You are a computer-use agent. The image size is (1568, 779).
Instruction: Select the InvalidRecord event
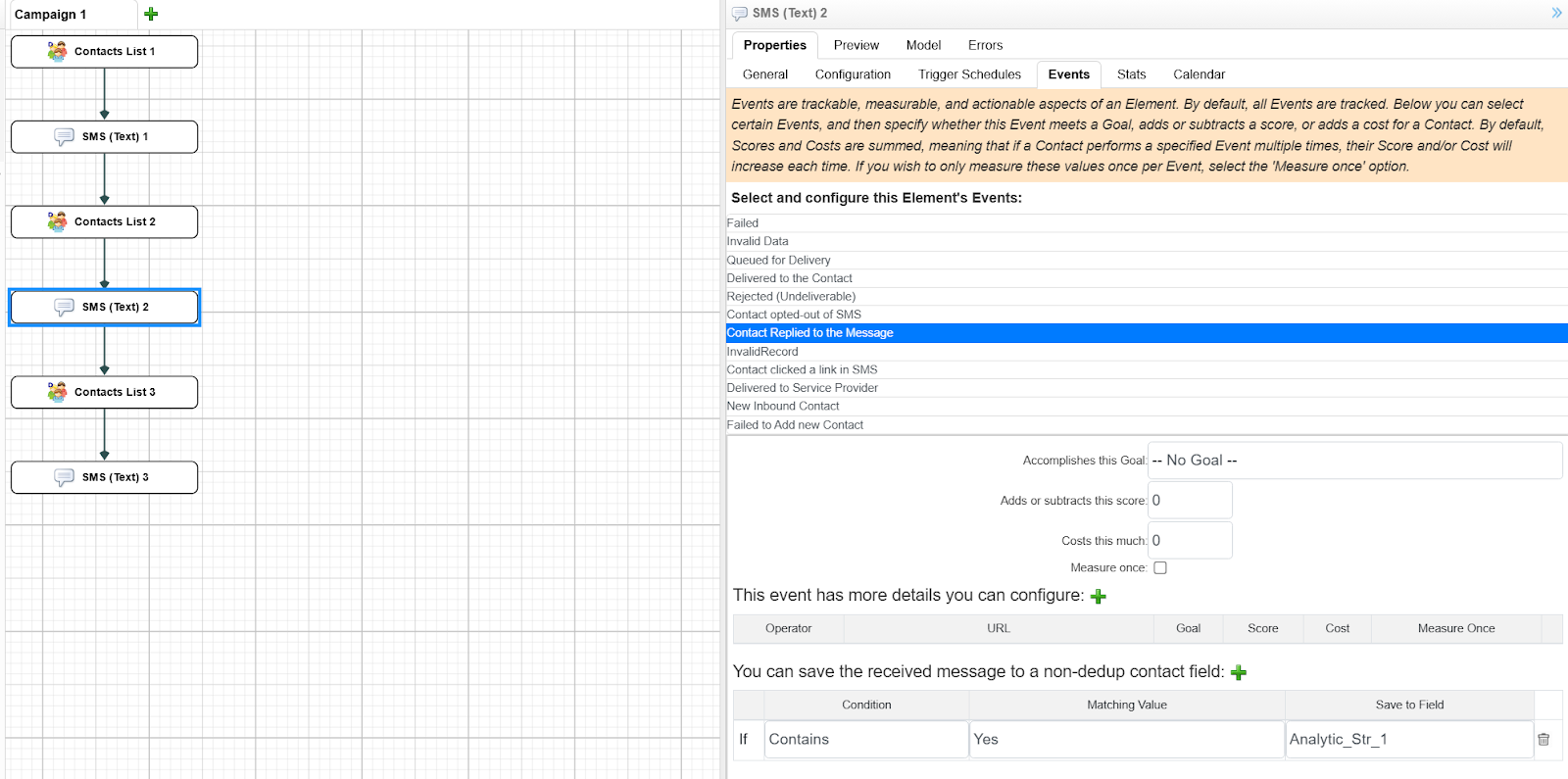pyautogui.click(x=1147, y=352)
